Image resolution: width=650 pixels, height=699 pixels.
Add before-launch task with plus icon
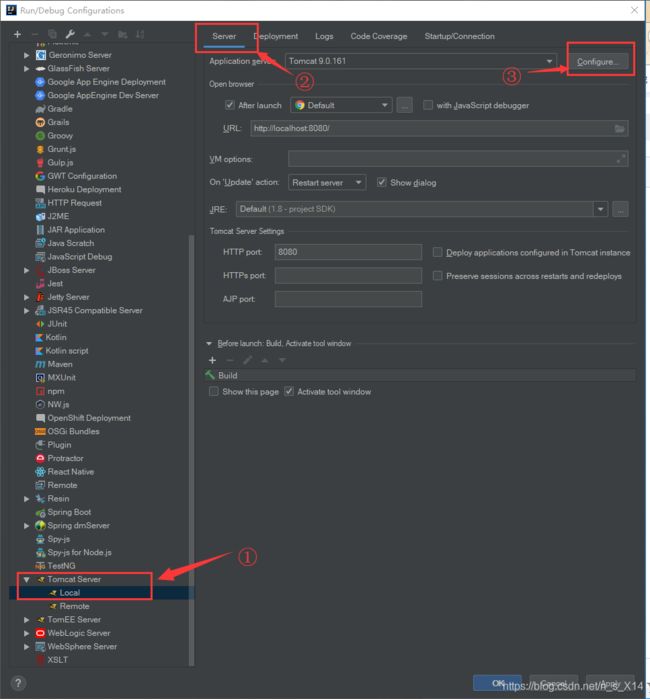click(x=213, y=360)
